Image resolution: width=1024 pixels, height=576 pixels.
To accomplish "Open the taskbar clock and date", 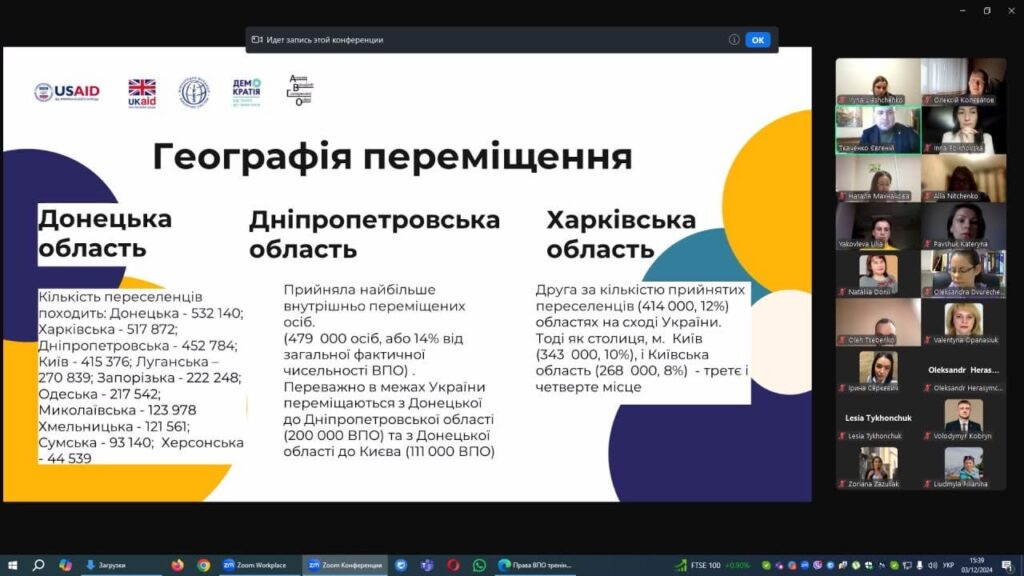I will (x=976, y=565).
